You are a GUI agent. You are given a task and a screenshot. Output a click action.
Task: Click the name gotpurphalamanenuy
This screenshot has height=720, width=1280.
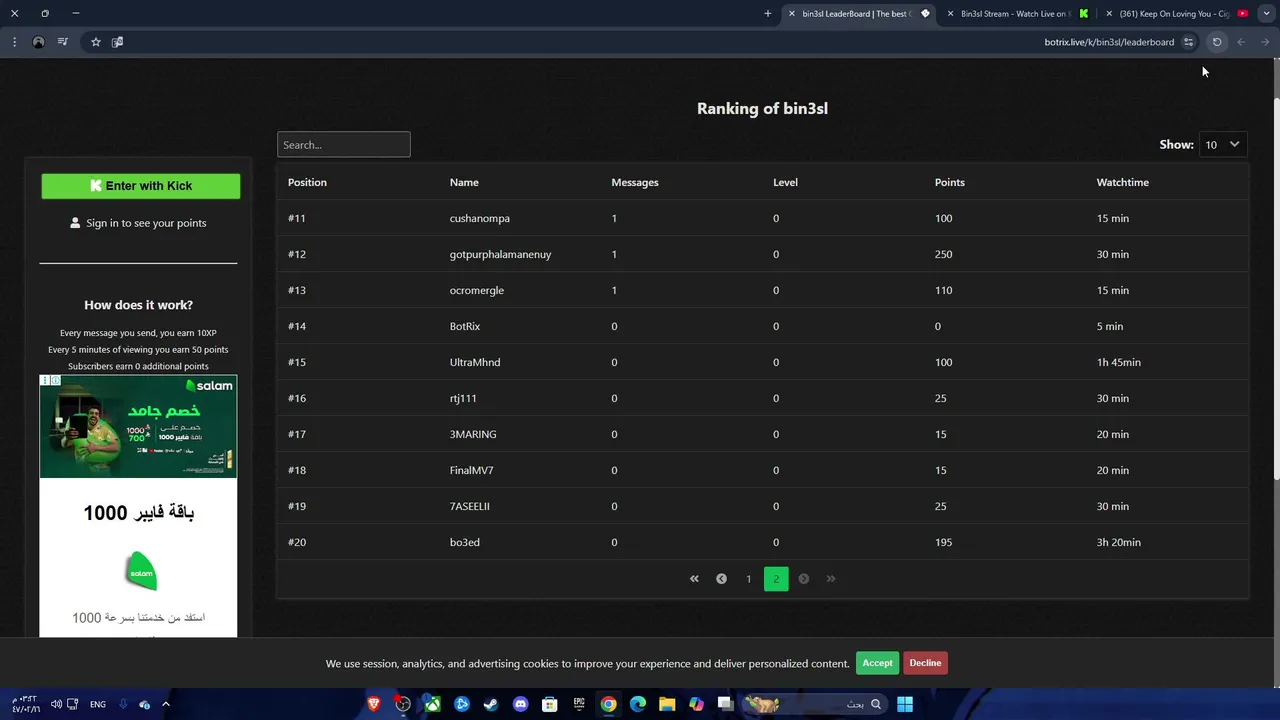click(500, 254)
